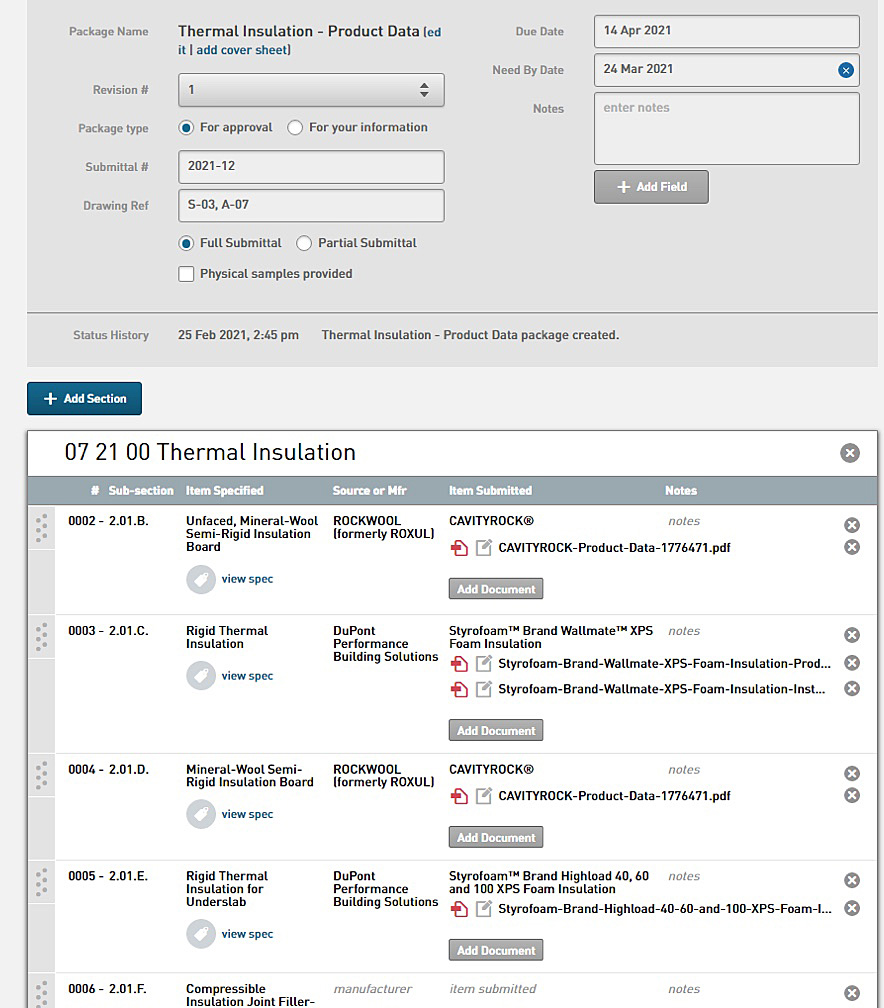The image size is (884, 1008).
Task: Open PDF icon for Wallmate Inst... document
Action: (459, 689)
